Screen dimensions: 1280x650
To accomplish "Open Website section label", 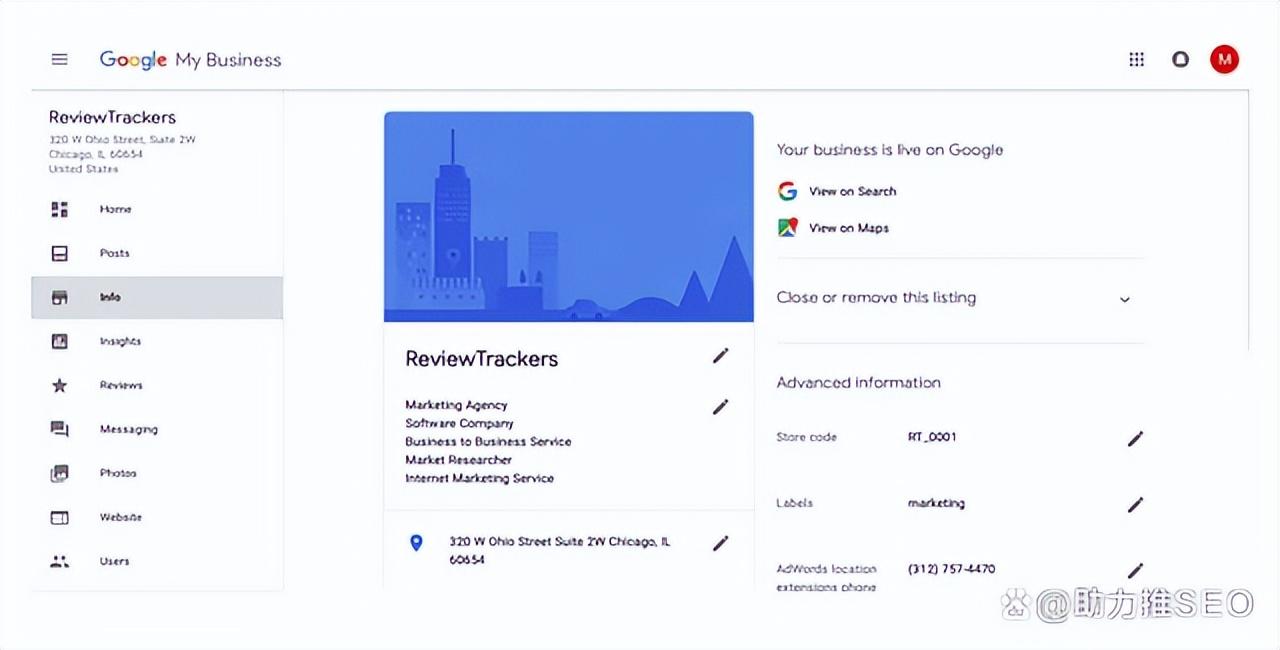I will tap(120, 517).
